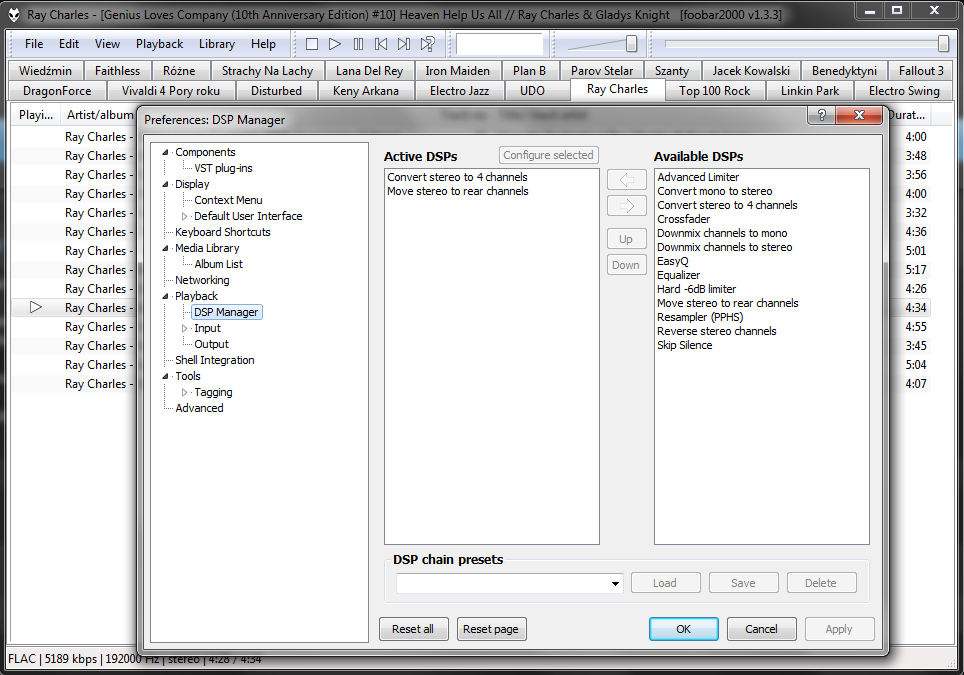Click the seek bar slider handle
Viewport: 964px width, 675px height.
point(943,44)
